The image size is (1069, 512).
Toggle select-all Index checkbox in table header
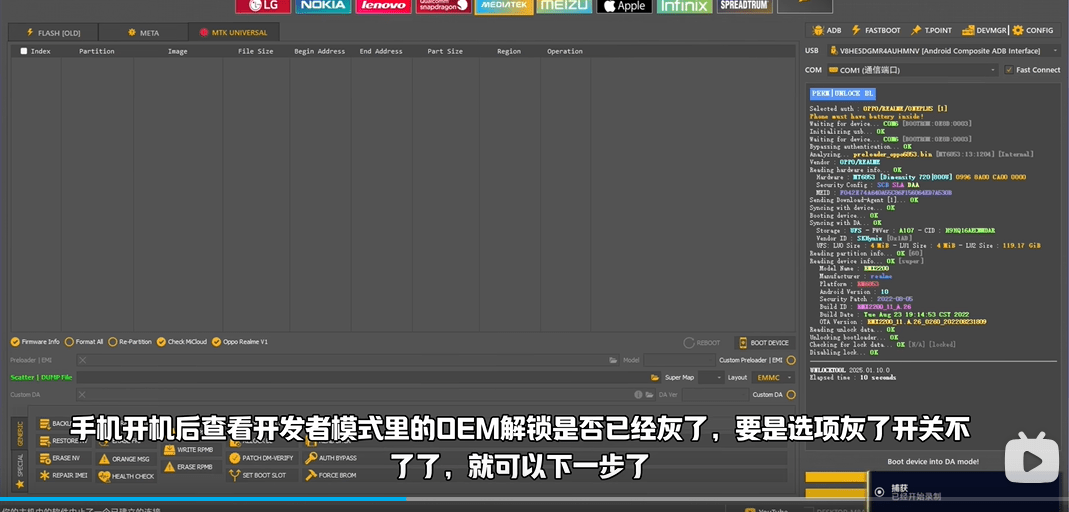pos(24,51)
